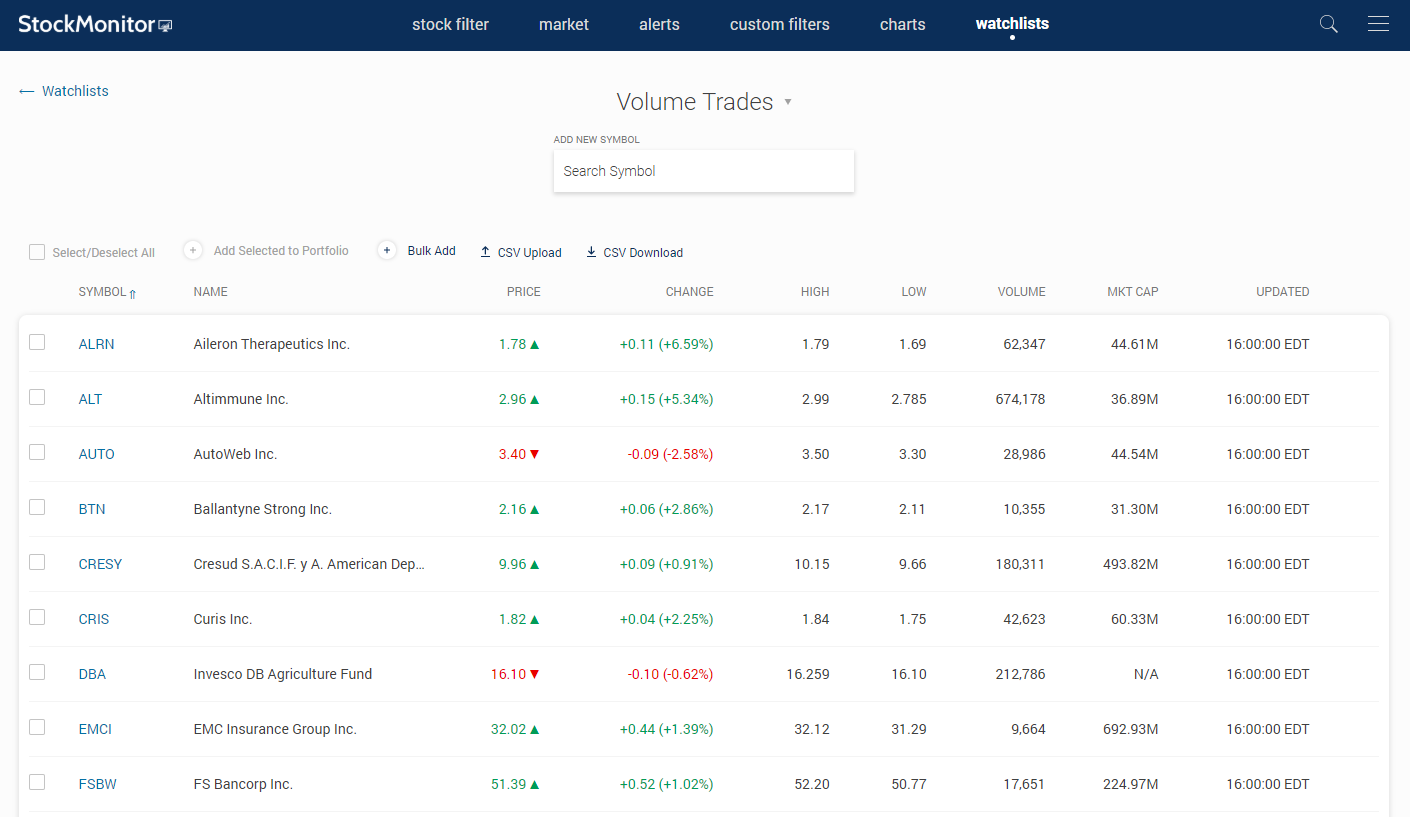This screenshot has height=817, width=1410.
Task: Click the plus icon for Add Selected to Portfolio
Action: click(x=192, y=250)
